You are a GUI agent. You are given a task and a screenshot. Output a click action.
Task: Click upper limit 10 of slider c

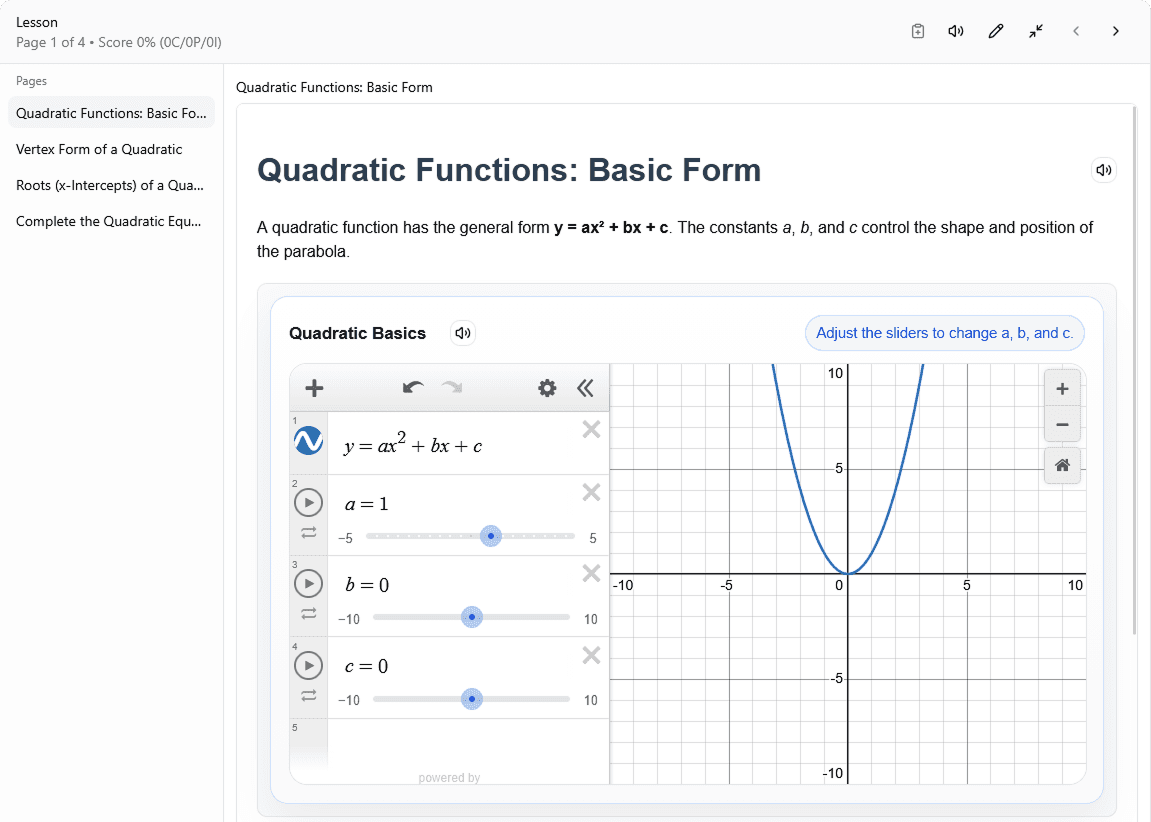[x=591, y=700]
